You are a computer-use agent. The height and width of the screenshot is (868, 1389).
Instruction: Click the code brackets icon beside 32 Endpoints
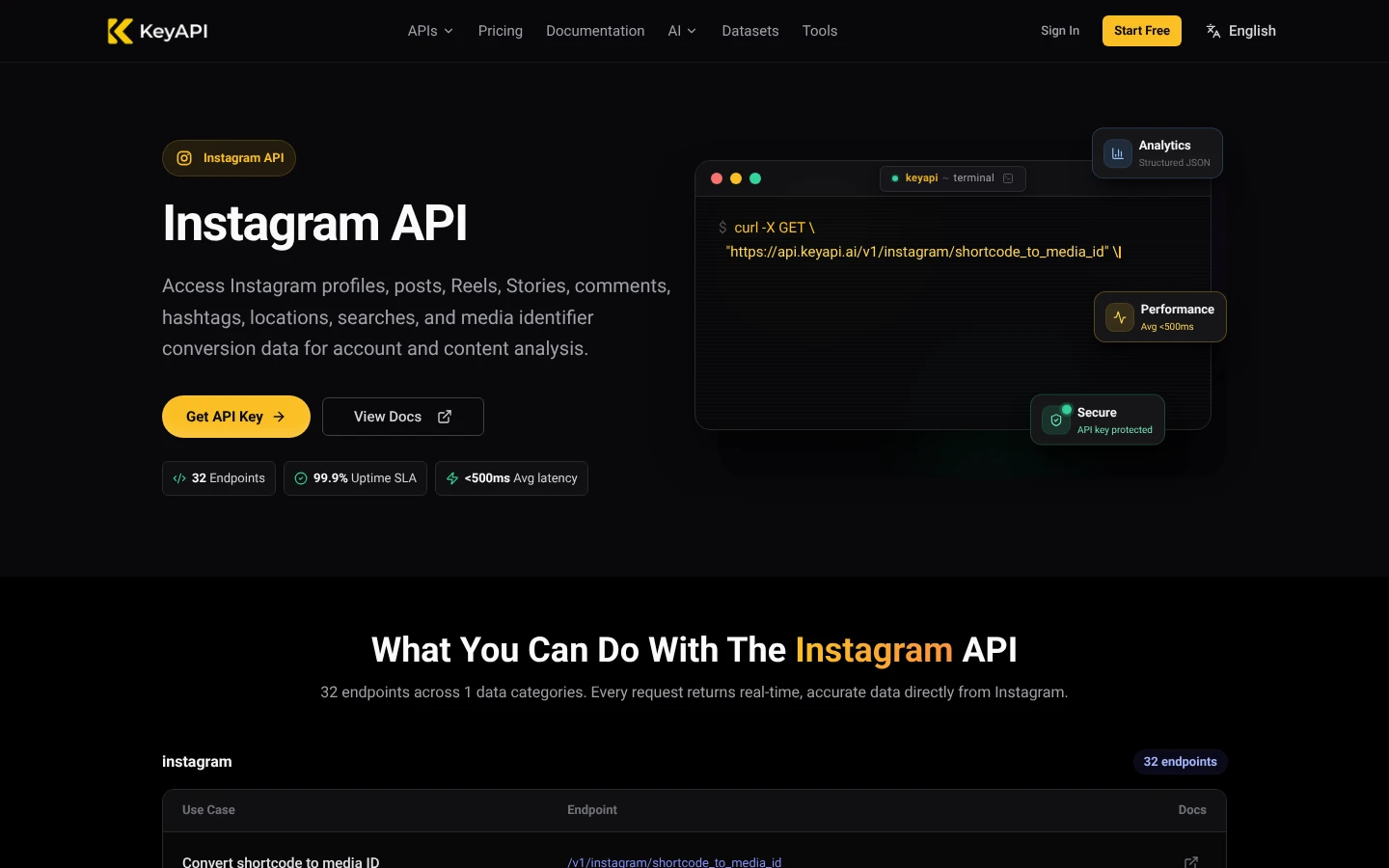pyautogui.click(x=179, y=478)
